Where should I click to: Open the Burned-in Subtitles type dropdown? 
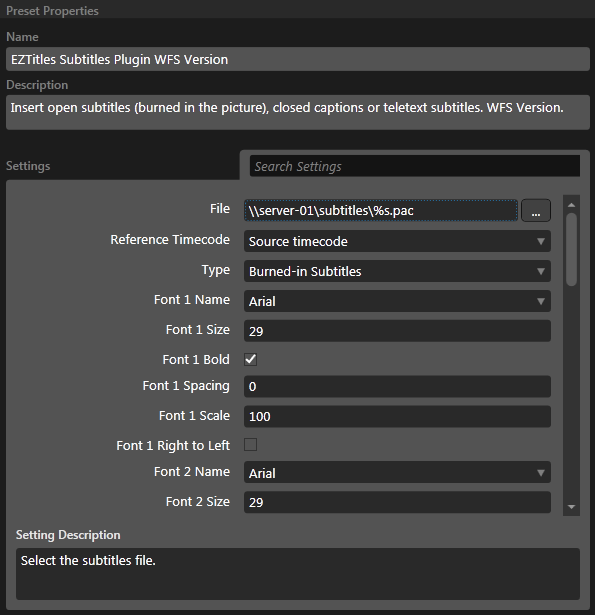[x=397, y=271]
